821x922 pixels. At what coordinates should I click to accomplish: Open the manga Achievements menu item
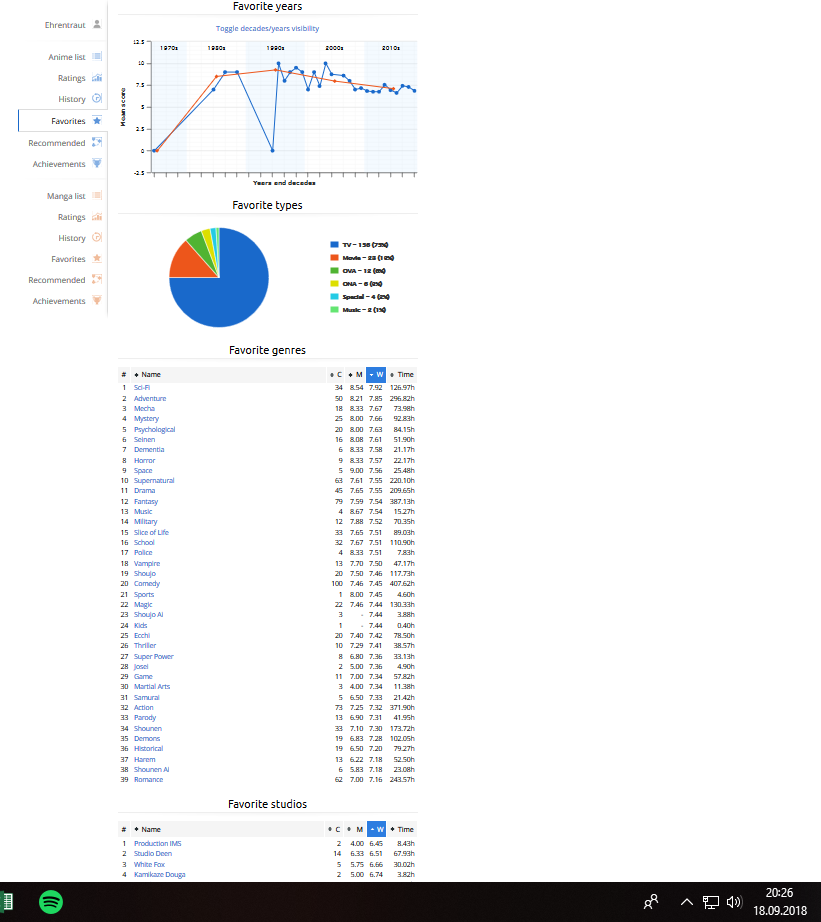59,301
